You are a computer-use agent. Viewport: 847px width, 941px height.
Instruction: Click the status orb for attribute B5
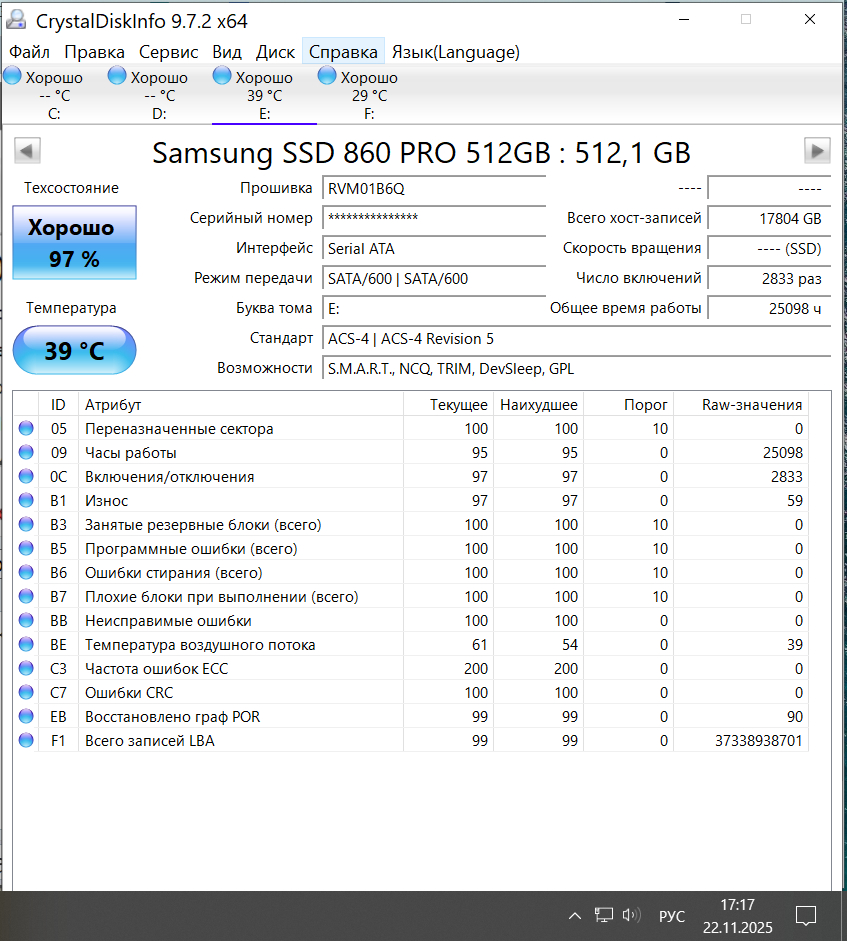(26, 548)
